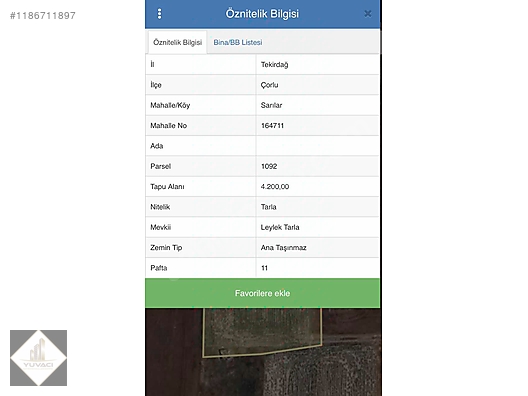Click the Ana Taşınmaz value
The width and height of the screenshot is (528, 396).
point(283,248)
